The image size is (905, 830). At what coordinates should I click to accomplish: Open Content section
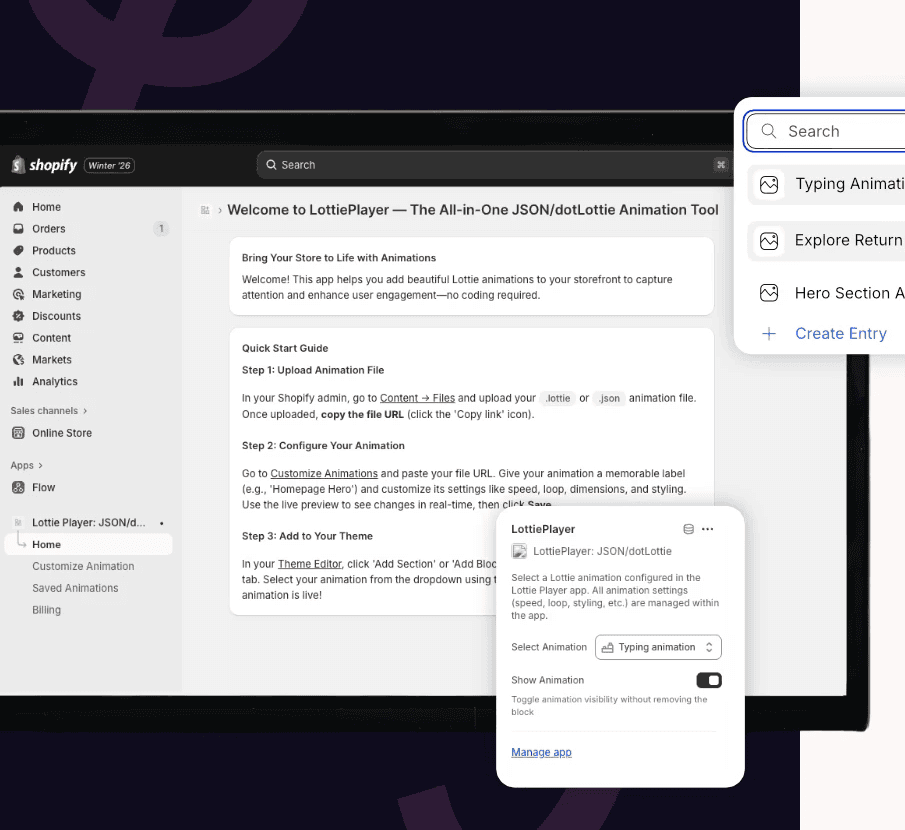tap(51, 338)
